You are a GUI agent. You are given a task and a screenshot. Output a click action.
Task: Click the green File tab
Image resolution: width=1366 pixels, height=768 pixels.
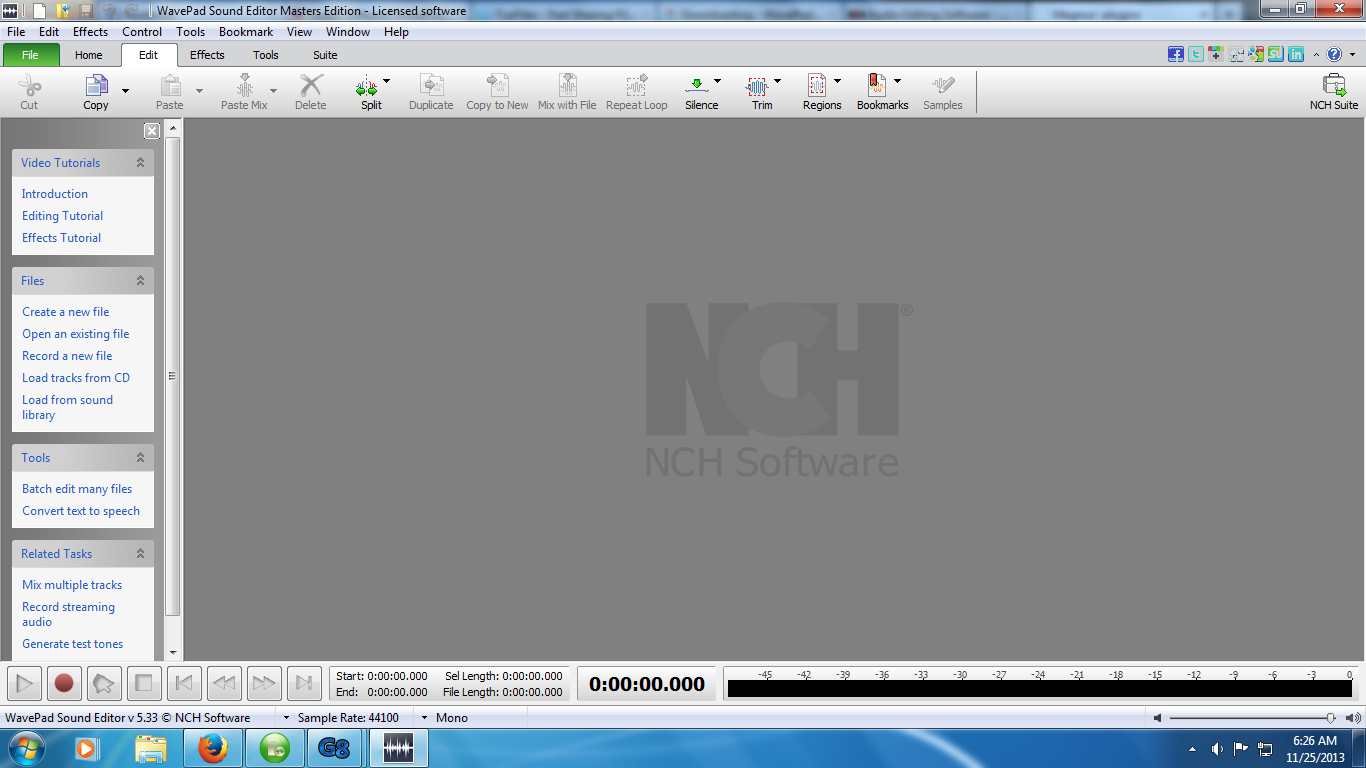[x=31, y=55]
